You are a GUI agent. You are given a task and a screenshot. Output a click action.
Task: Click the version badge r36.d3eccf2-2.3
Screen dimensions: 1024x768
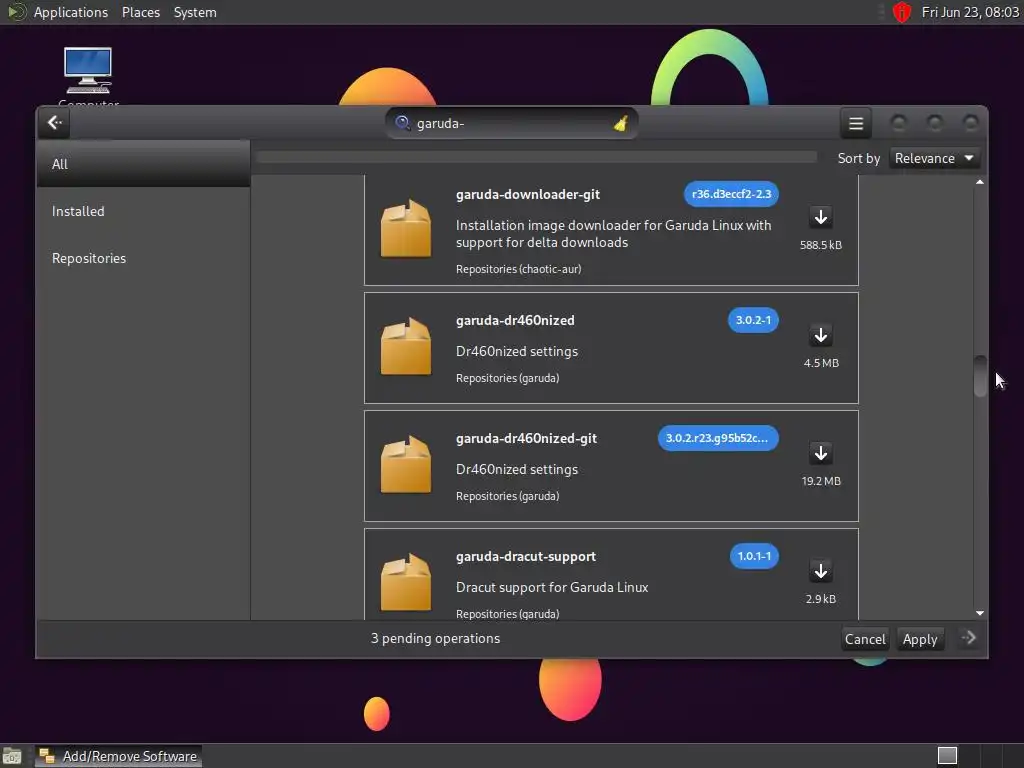(x=731, y=194)
